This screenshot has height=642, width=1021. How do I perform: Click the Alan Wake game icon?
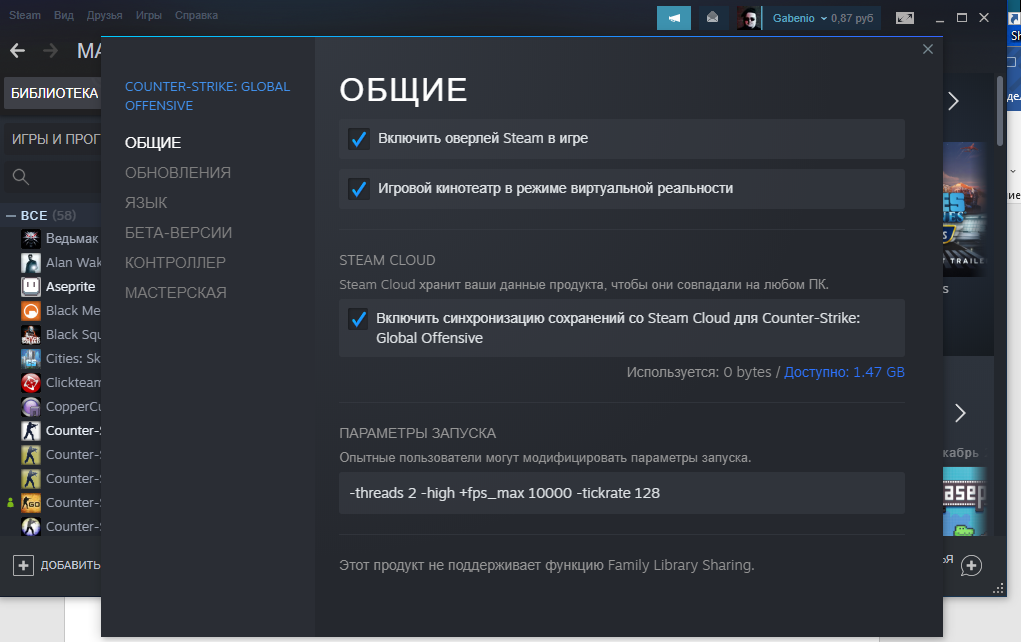(x=31, y=263)
